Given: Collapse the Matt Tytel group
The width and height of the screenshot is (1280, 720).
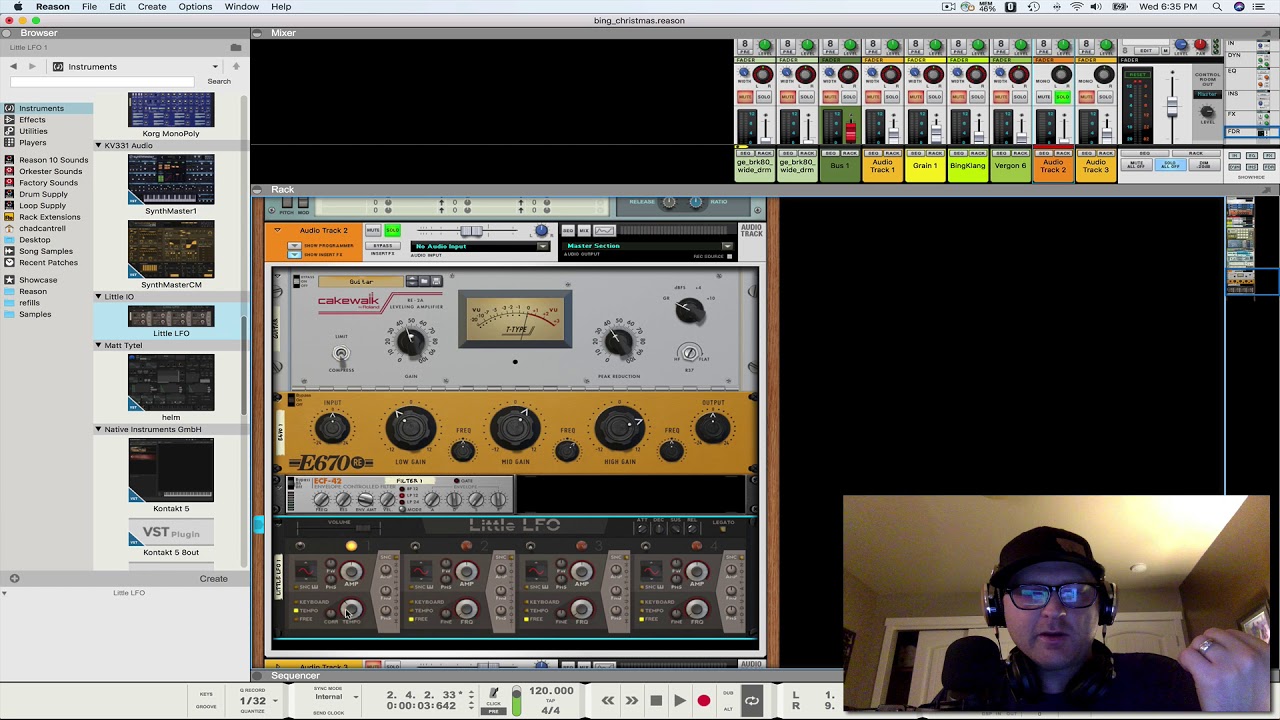Looking at the screenshot, I should [98, 346].
